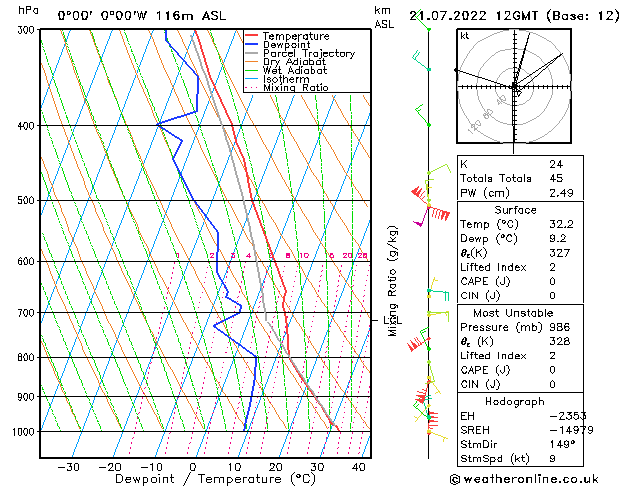
Task: Click the PW (cm) value 2.49
Action: [x=561, y=193]
